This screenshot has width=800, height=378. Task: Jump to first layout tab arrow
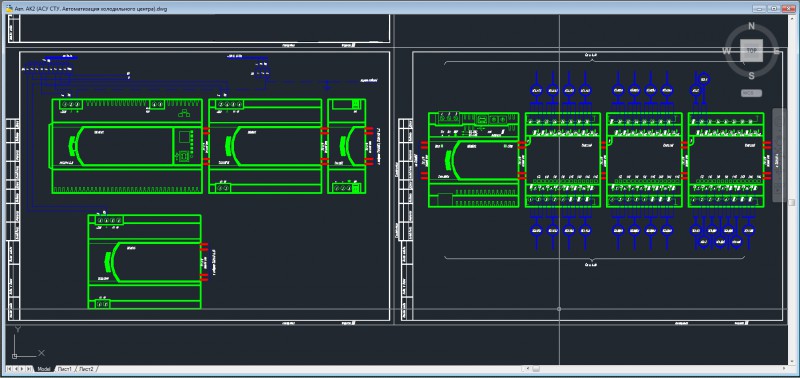pyautogui.click(x=9, y=369)
